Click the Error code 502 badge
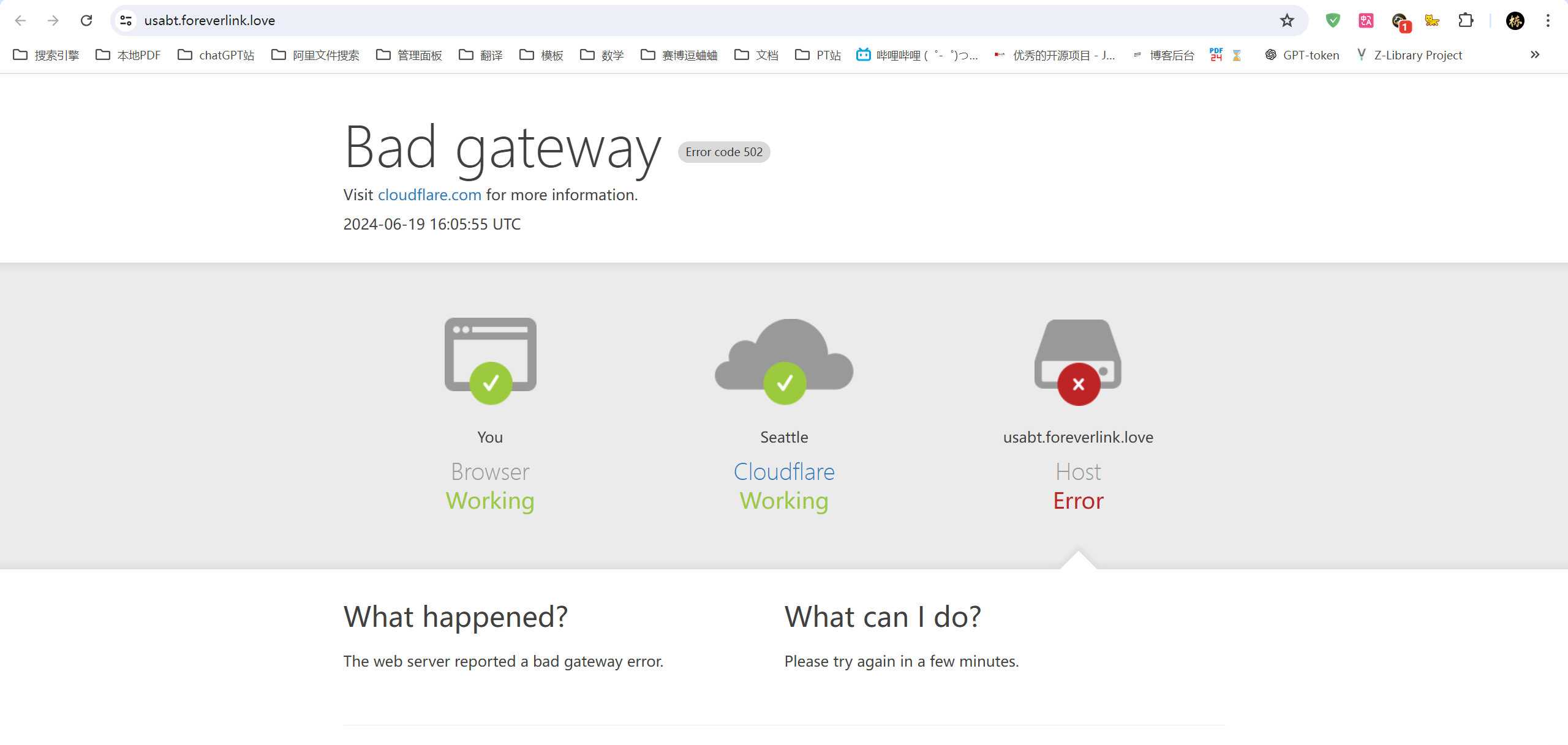Viewport: 1568px width, 745px height. [724, 152]
